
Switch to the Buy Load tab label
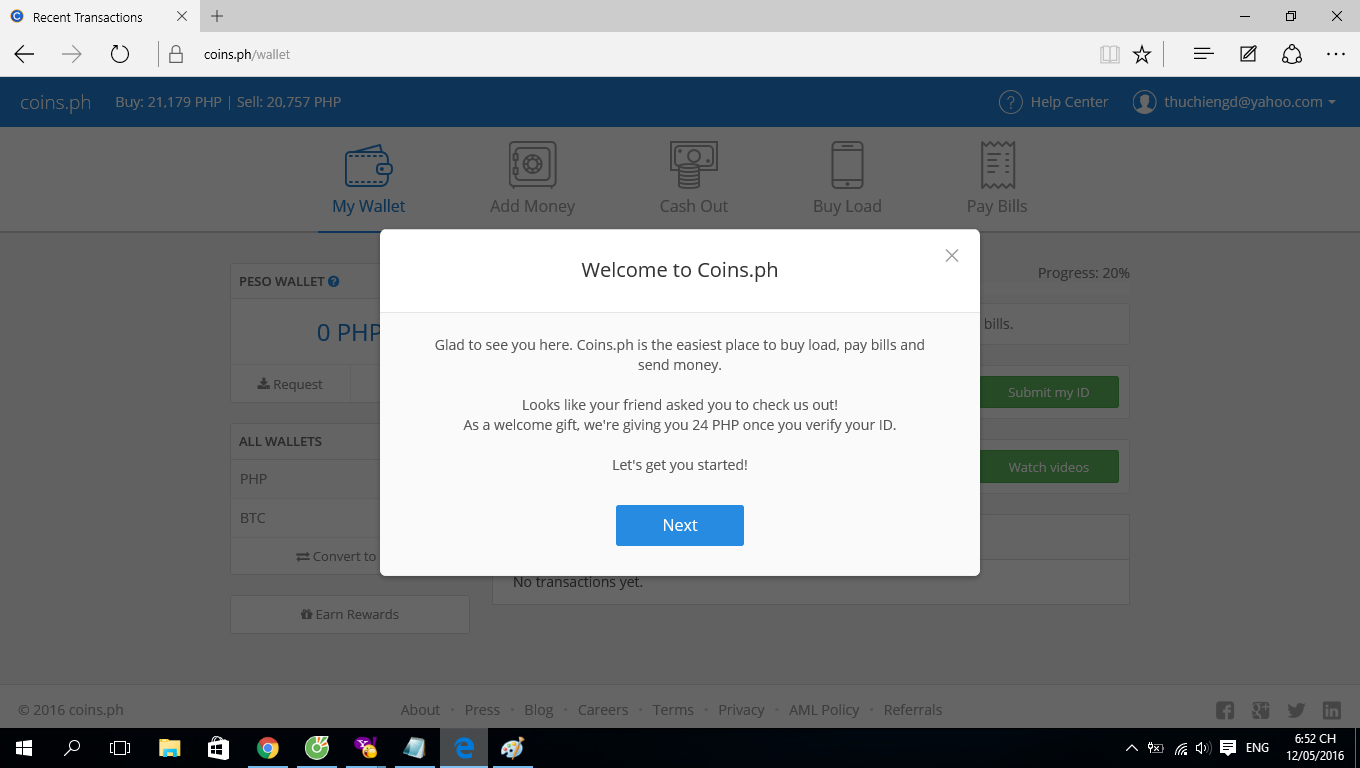coord(847,206)
